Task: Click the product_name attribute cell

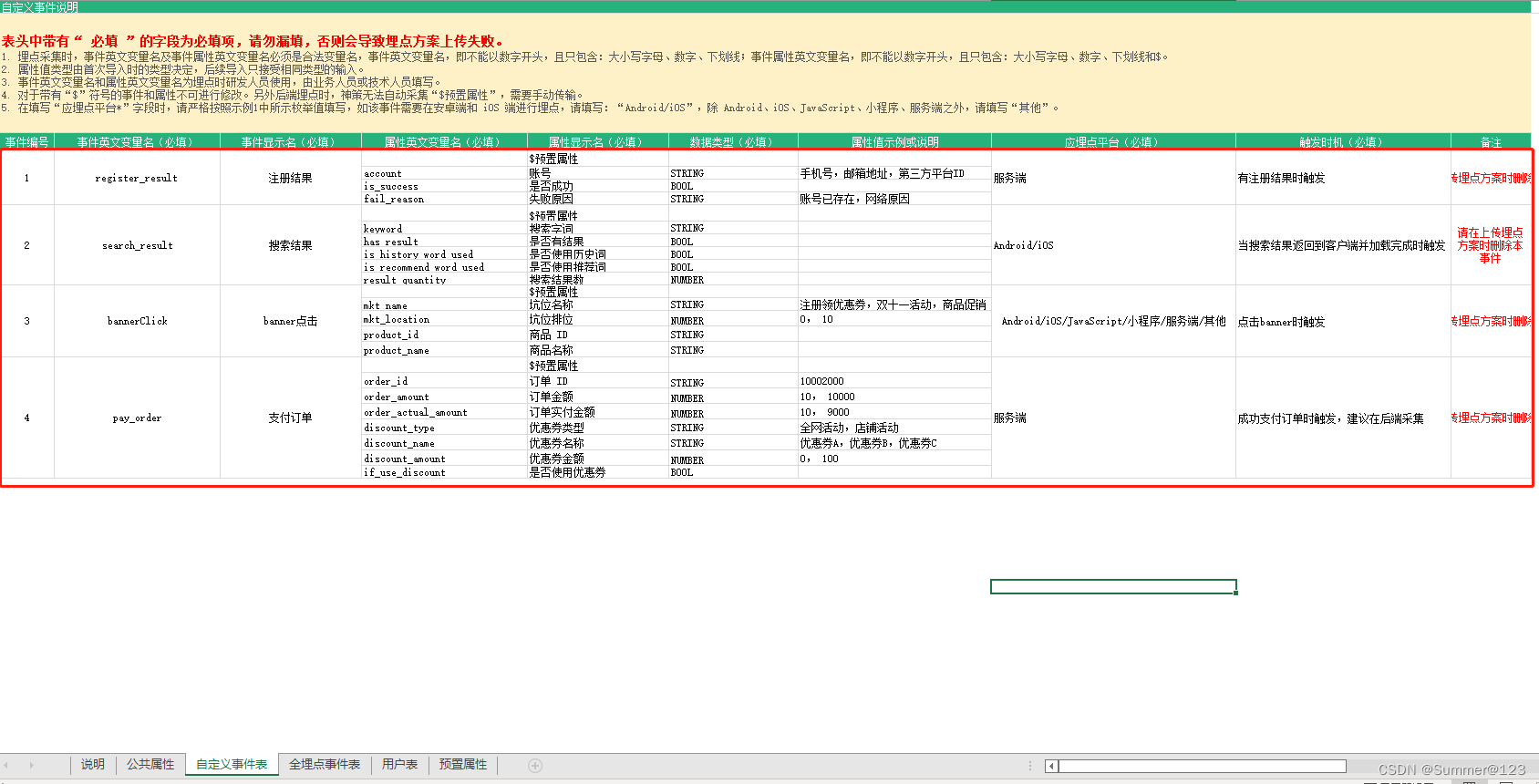Action: pyautogui.click(x=444, y=350)
